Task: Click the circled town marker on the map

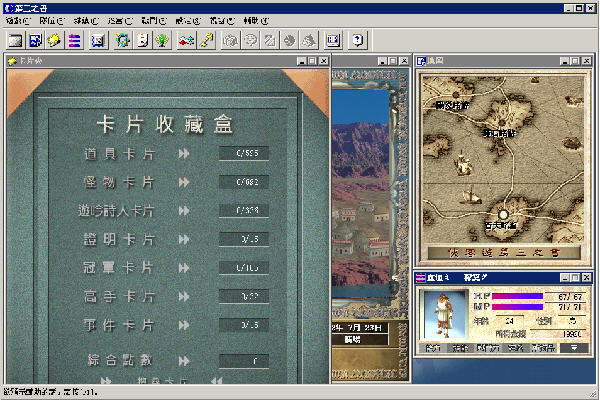Action: coord(504,213)
